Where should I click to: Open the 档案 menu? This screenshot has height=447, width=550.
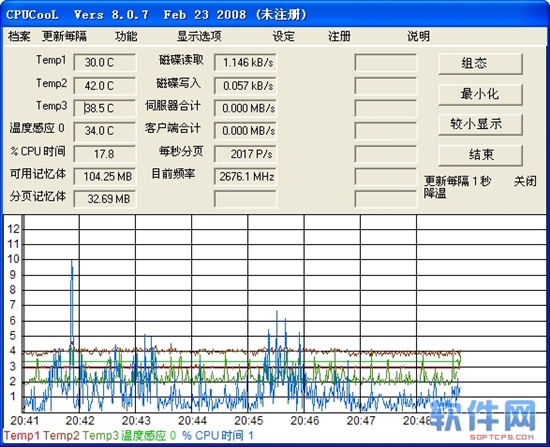pos(19,36)
